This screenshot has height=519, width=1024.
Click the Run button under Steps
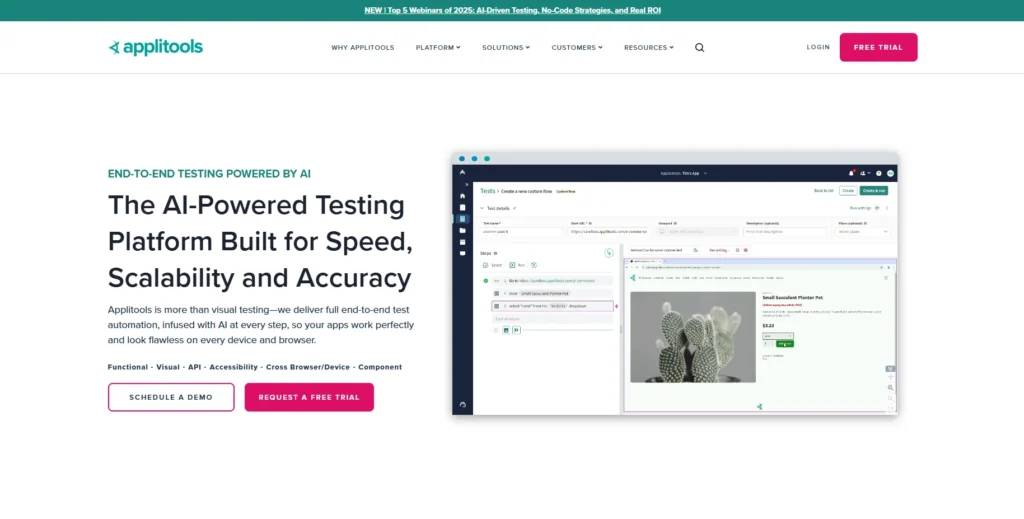pos(517,265)
